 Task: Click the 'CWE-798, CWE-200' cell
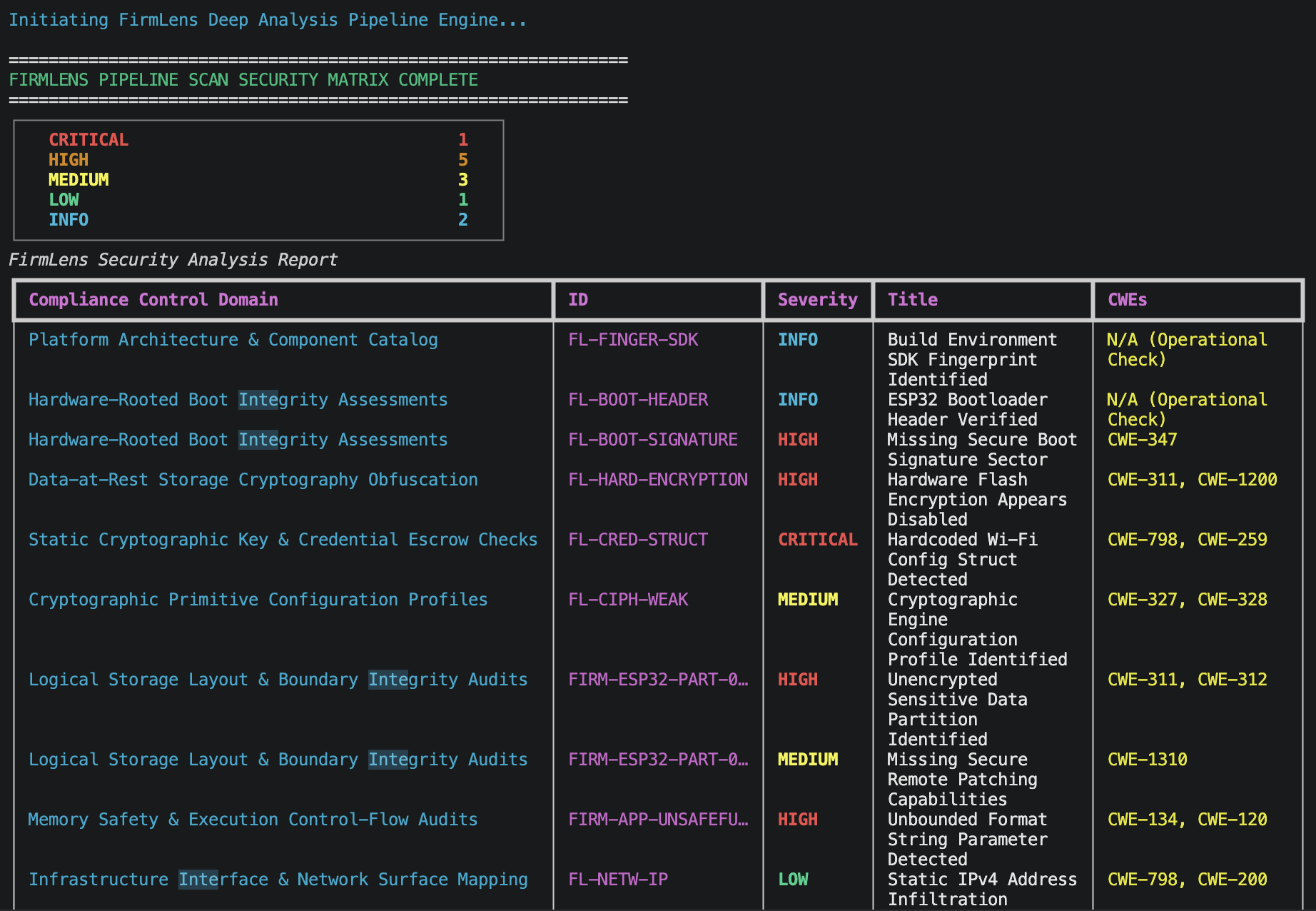click(1188, 880)
